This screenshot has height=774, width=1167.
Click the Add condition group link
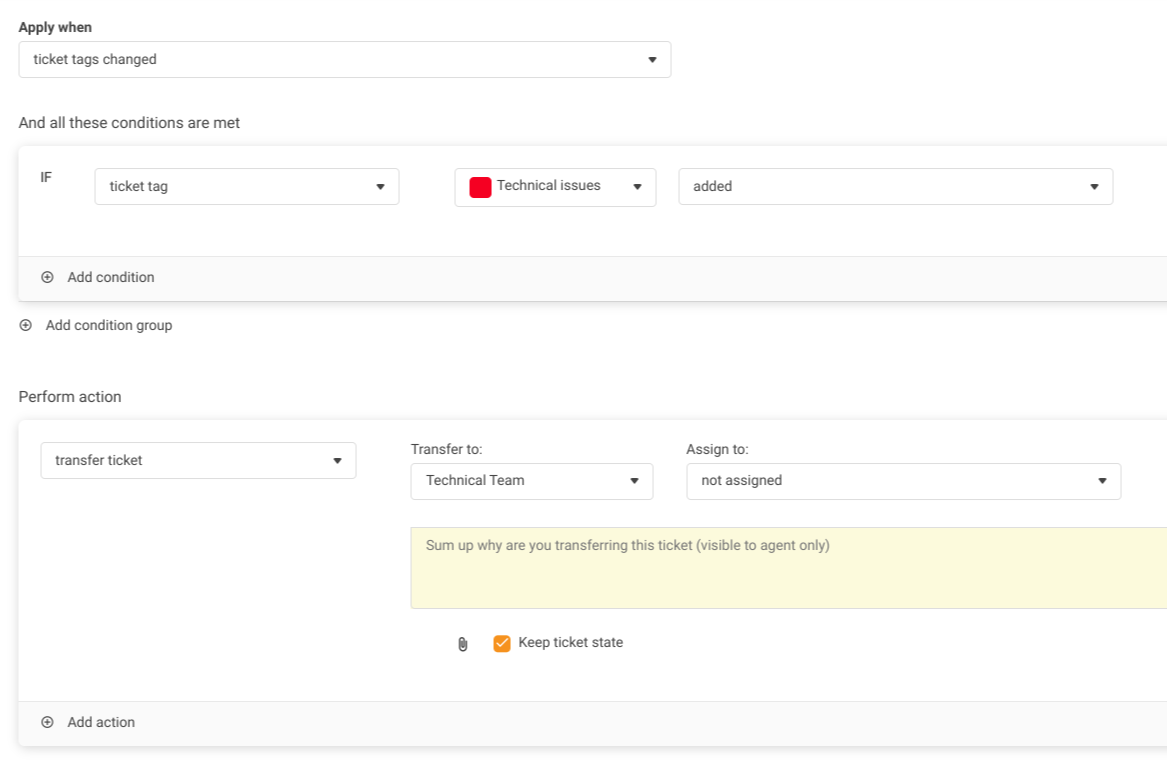pyautogui.click(x=109, y=326)
